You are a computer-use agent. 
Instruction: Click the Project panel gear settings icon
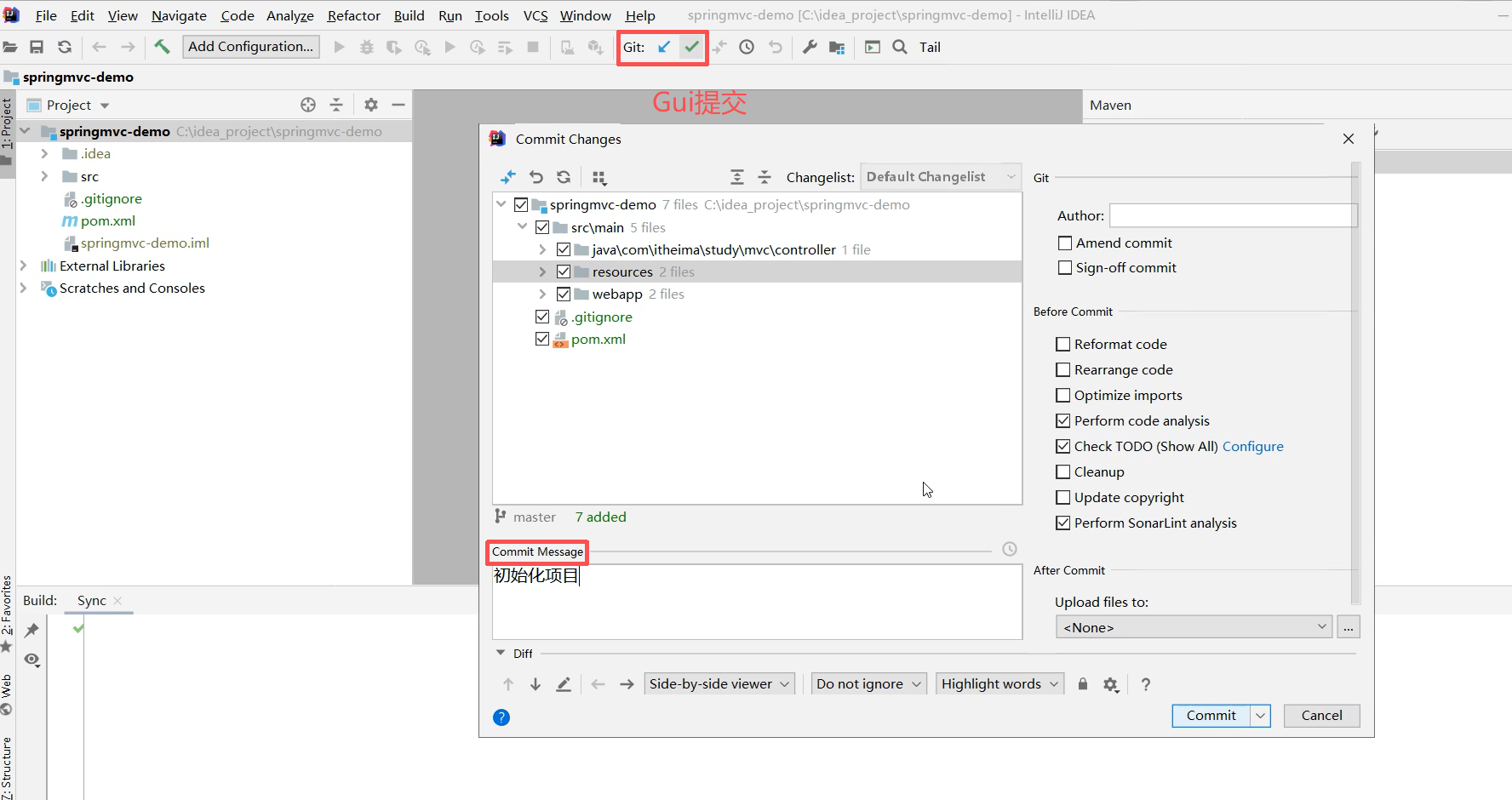tap(371, 105)
